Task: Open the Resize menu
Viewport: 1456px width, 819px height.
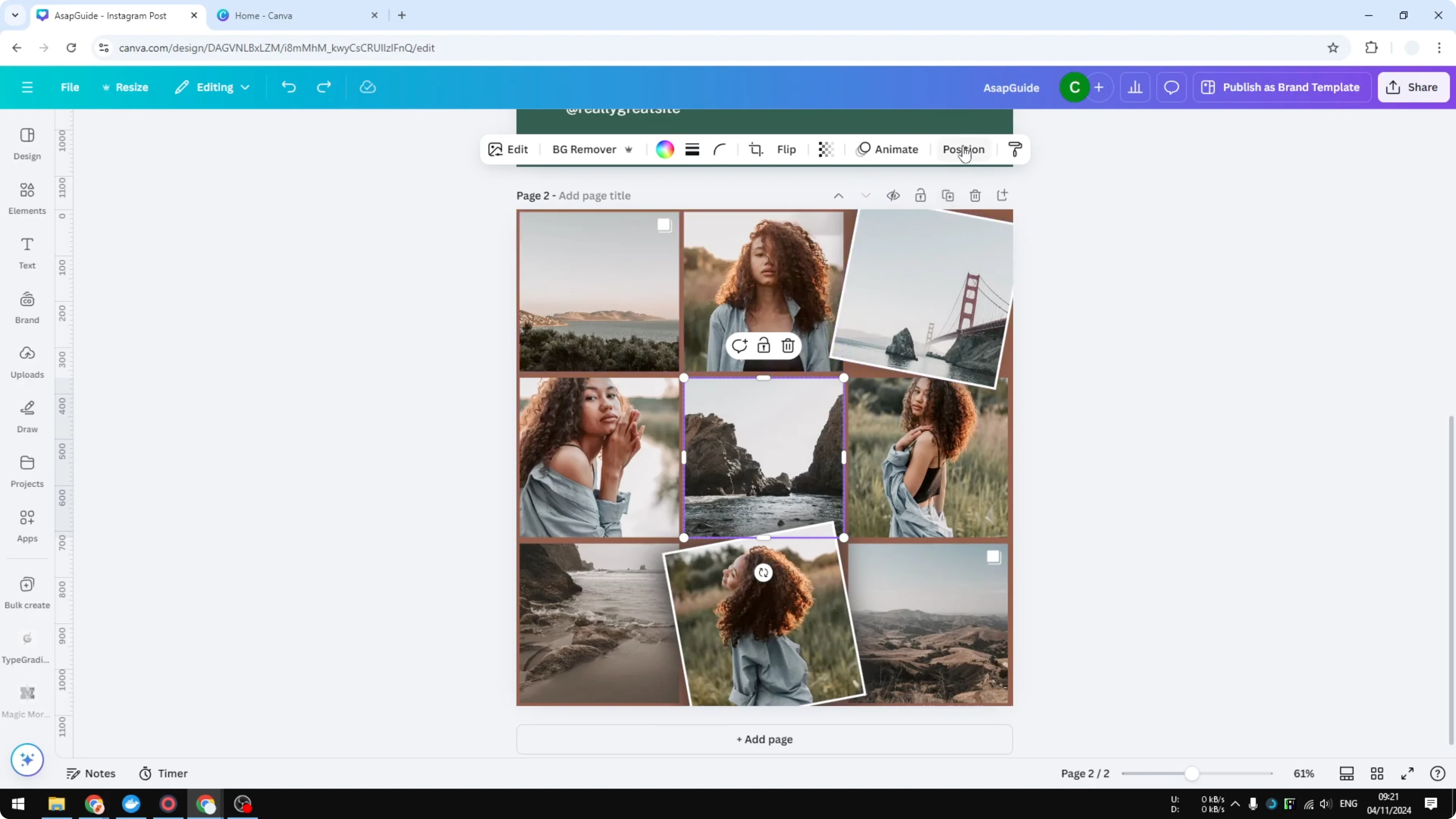Action: coord(125,87)
